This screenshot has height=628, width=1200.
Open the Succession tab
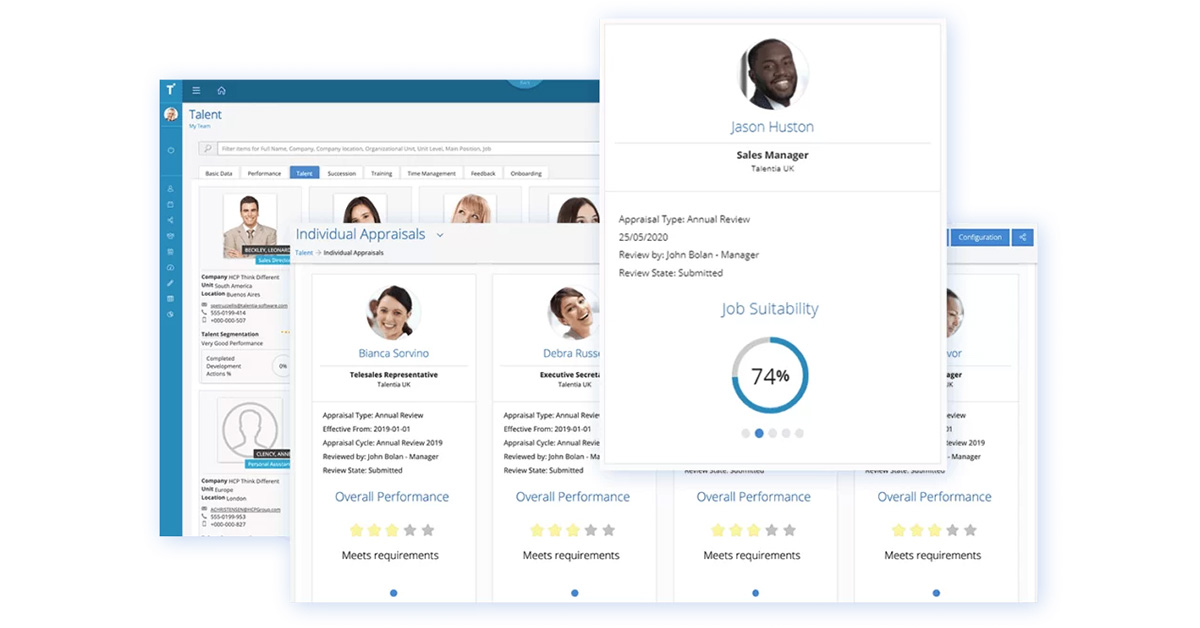coord(341,173)
